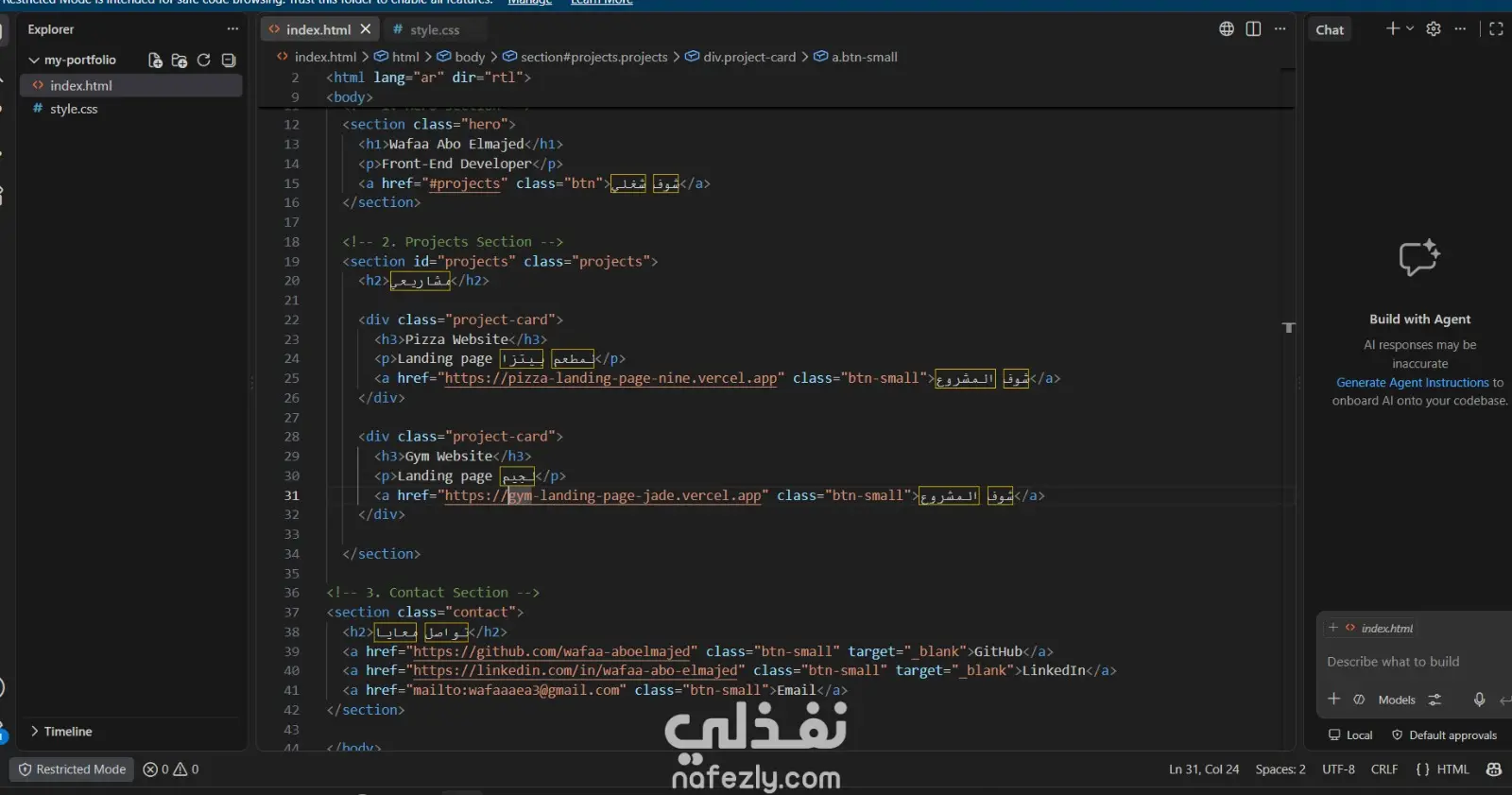Image resolution: width=1512 pixels, height=795 pixels.
Task: Click the Wafaa Abo Elmajed h1 text
Action: tap(456, 144)
